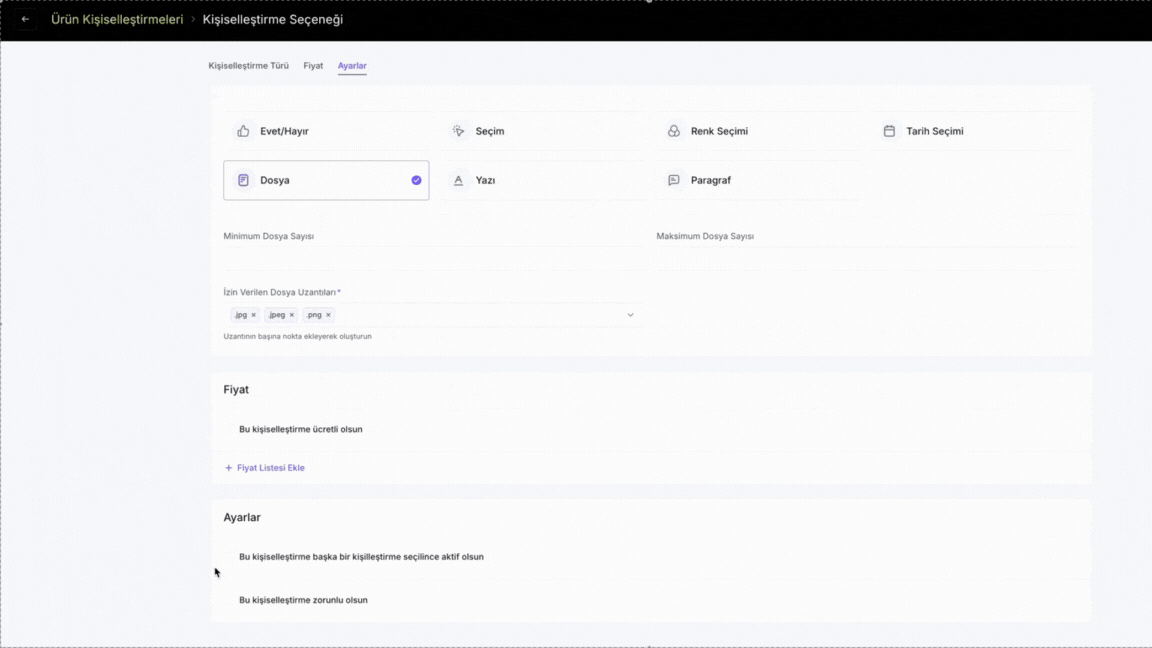The height and width of the screenshot is (648, 1152).
Task: Remove the .jpg extension tag
Action: pos(253,315)
